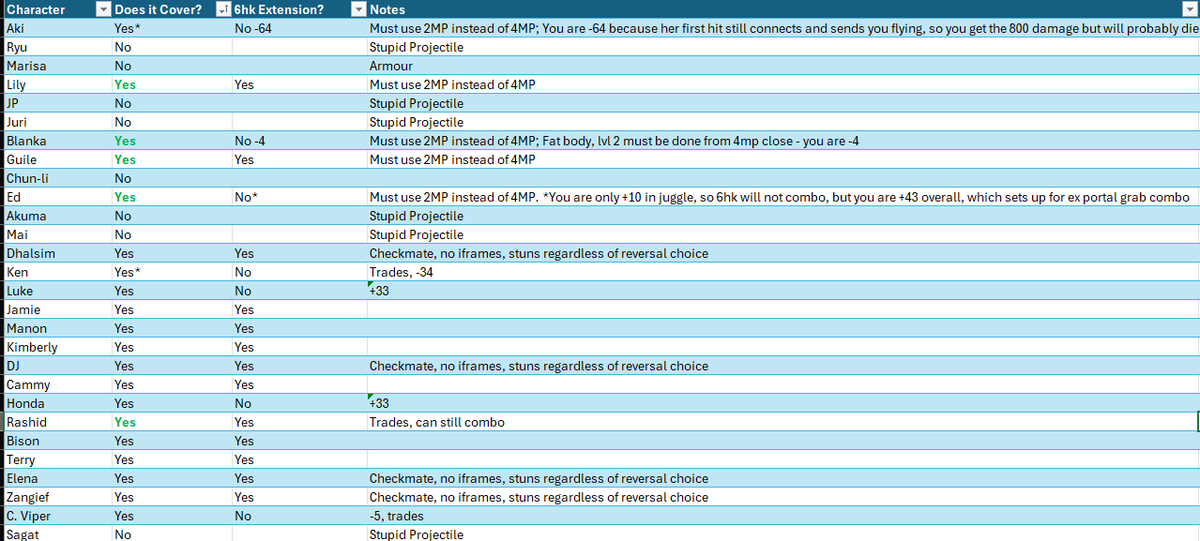This screenshot has width=1200, height=541.
Task: Select the 'Lily' character cell
Action: tap(56, 85)
